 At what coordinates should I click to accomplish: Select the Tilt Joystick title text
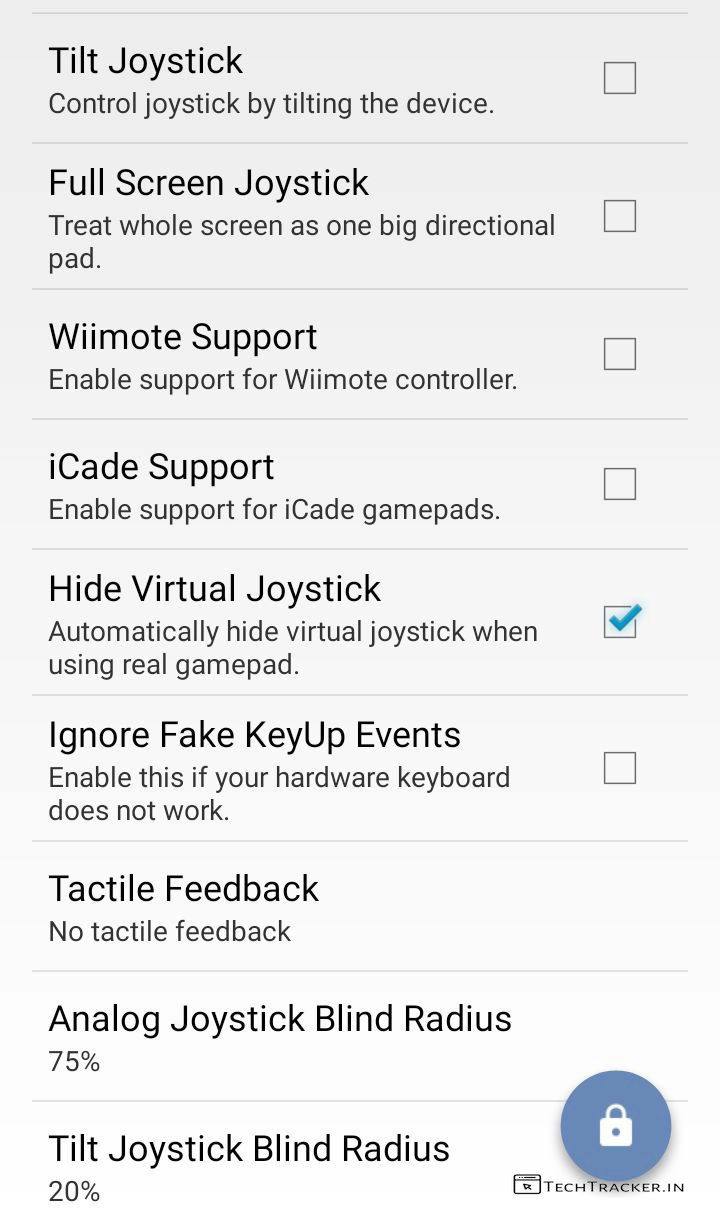(146, 61)
